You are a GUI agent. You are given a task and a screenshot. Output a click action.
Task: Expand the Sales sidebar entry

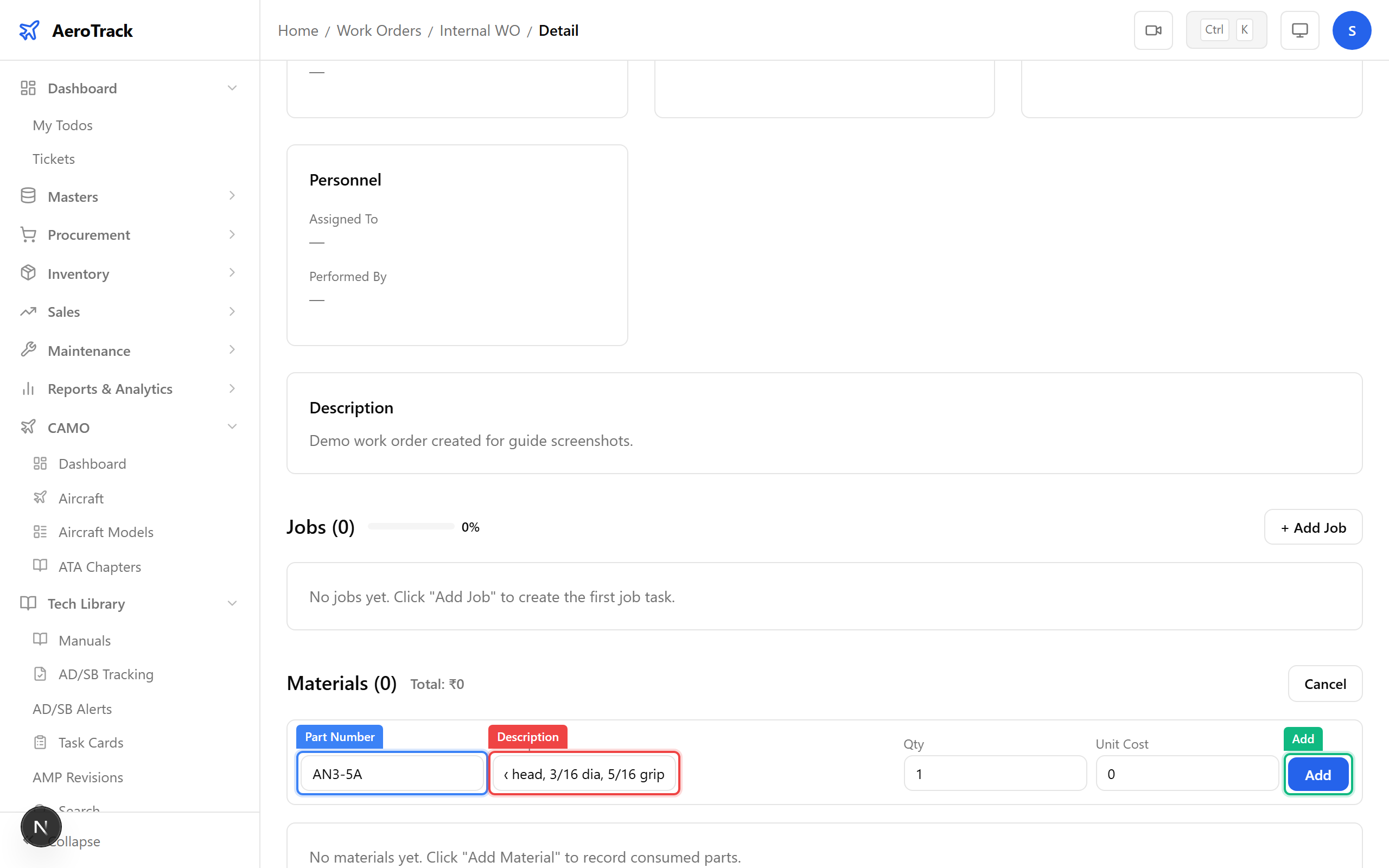[232, 311]
